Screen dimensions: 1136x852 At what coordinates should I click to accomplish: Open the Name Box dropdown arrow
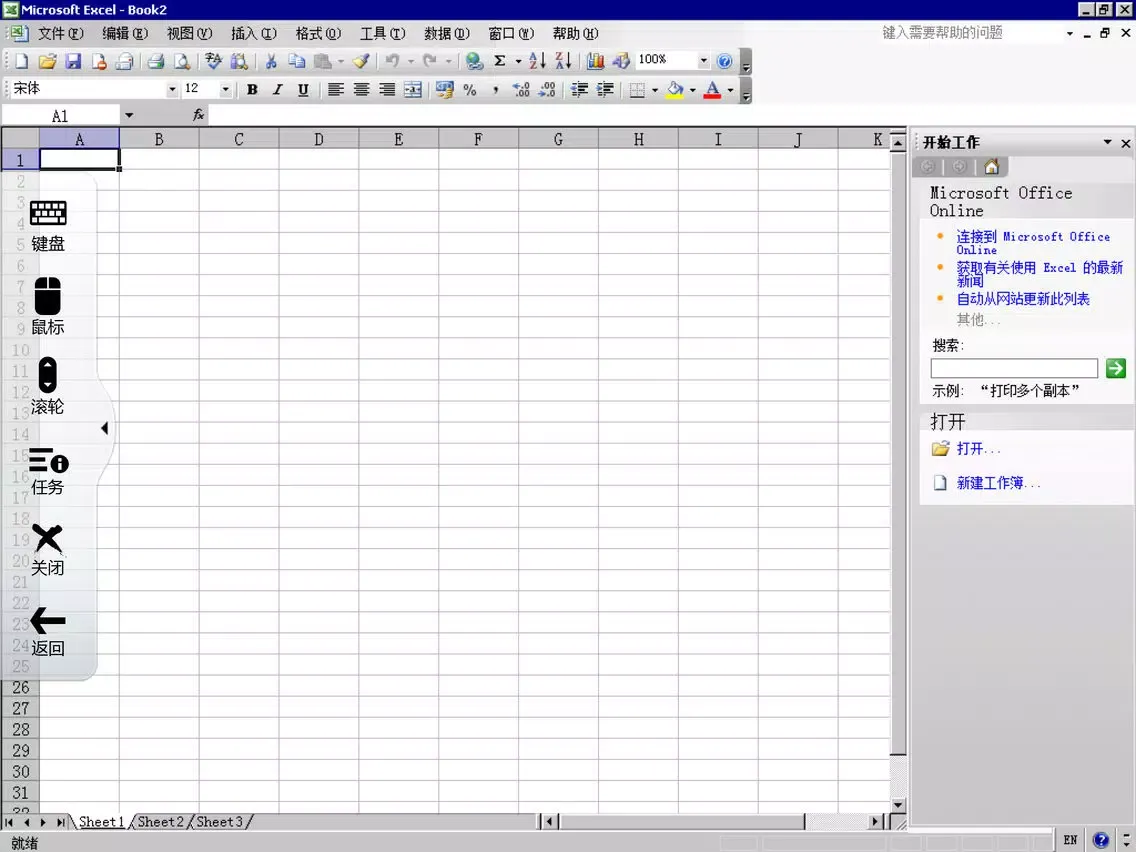(x=128, y=115)
